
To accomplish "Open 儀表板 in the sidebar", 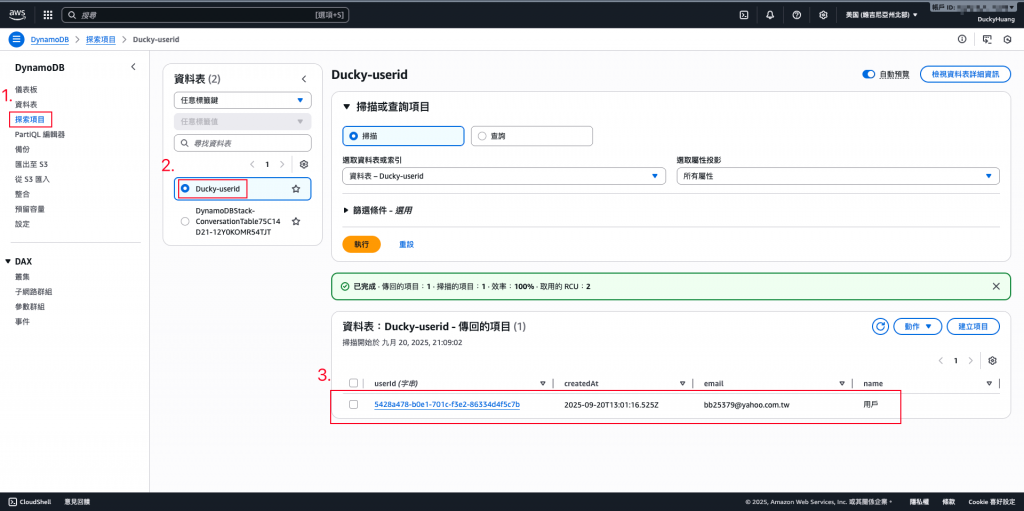I will click(27, 90).
